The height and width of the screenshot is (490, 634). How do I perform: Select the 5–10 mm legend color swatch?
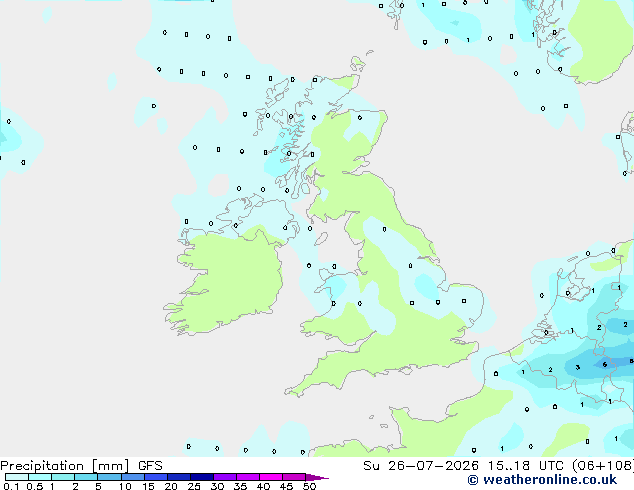coord(109,477)
